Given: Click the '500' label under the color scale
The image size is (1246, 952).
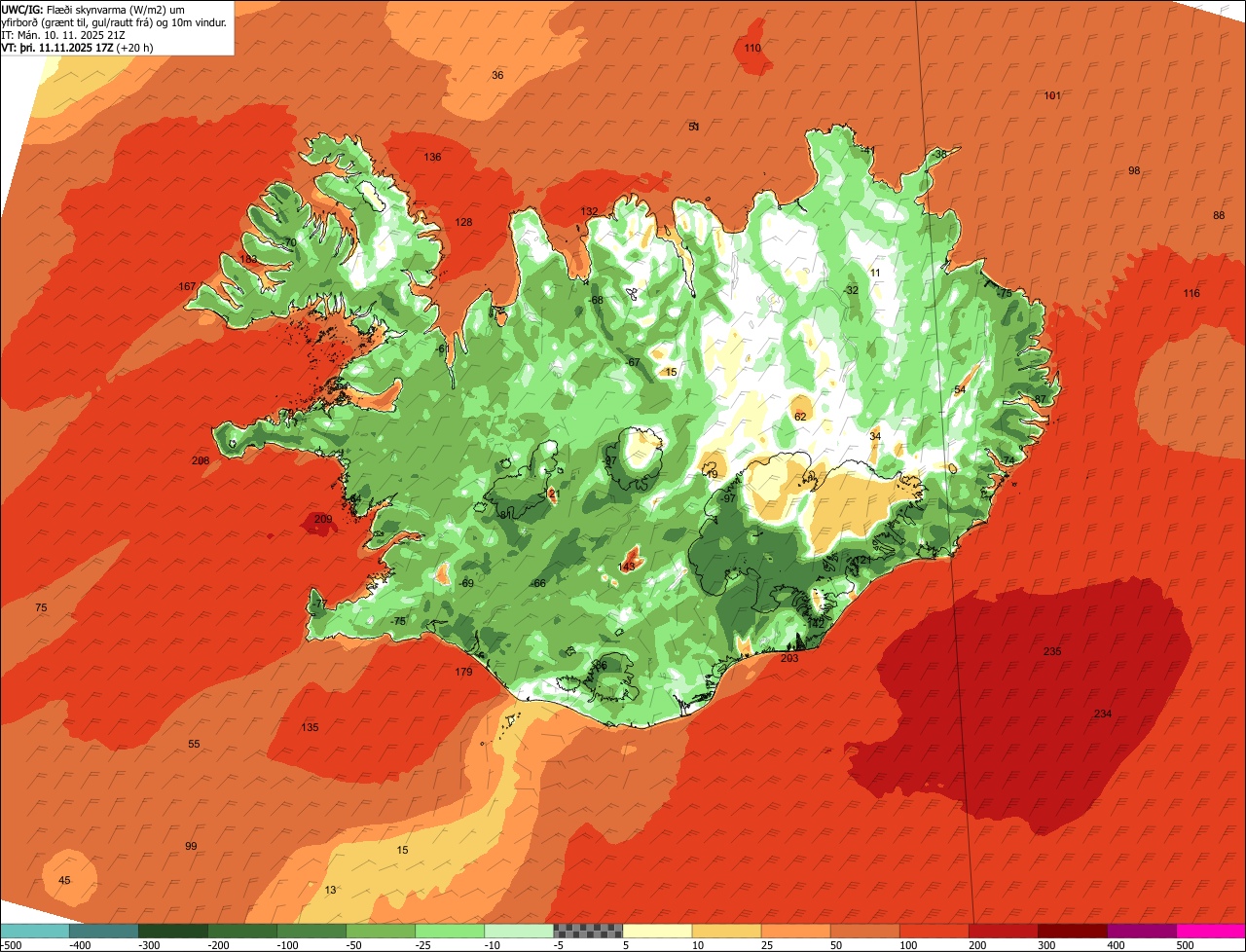Looking at the screenshot, I should pyautogui.click(x=1185, y=945).
